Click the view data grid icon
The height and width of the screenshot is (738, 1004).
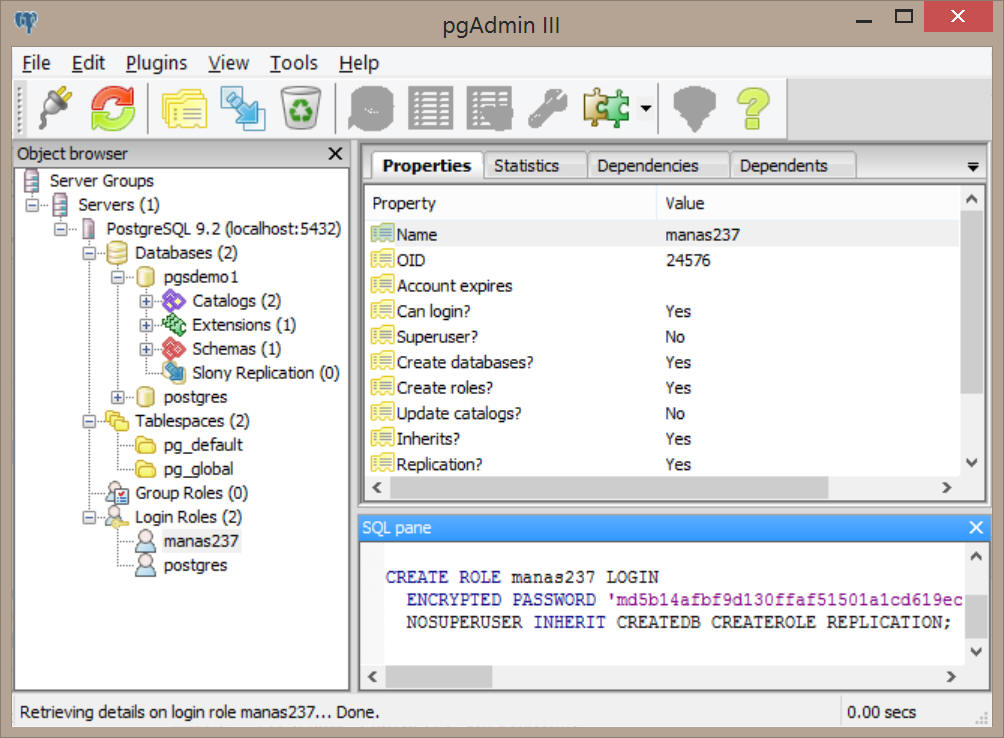point(430,108)
